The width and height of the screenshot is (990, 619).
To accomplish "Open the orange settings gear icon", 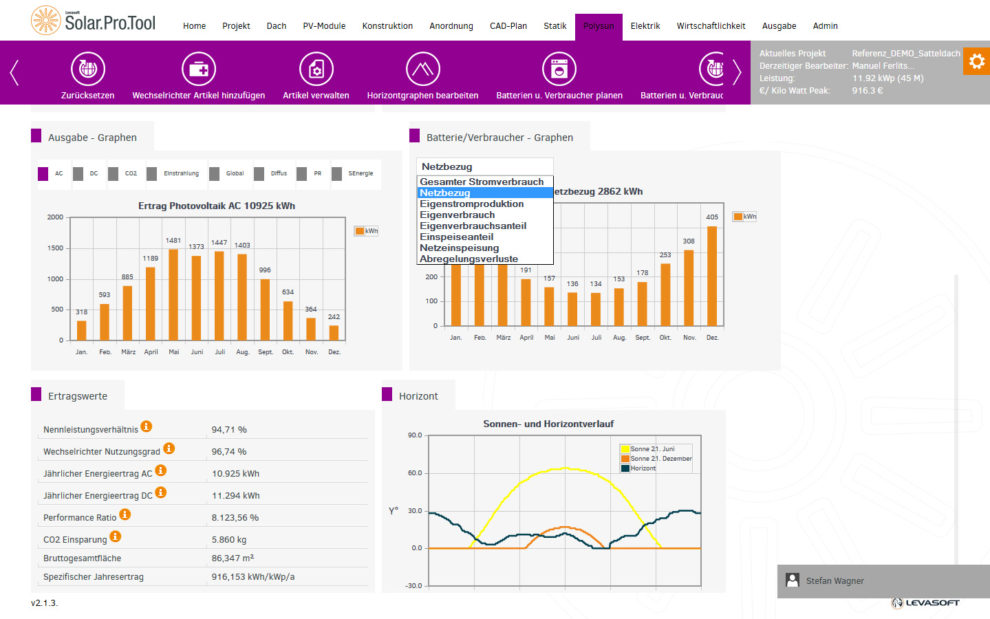I will tap(975, 61).
